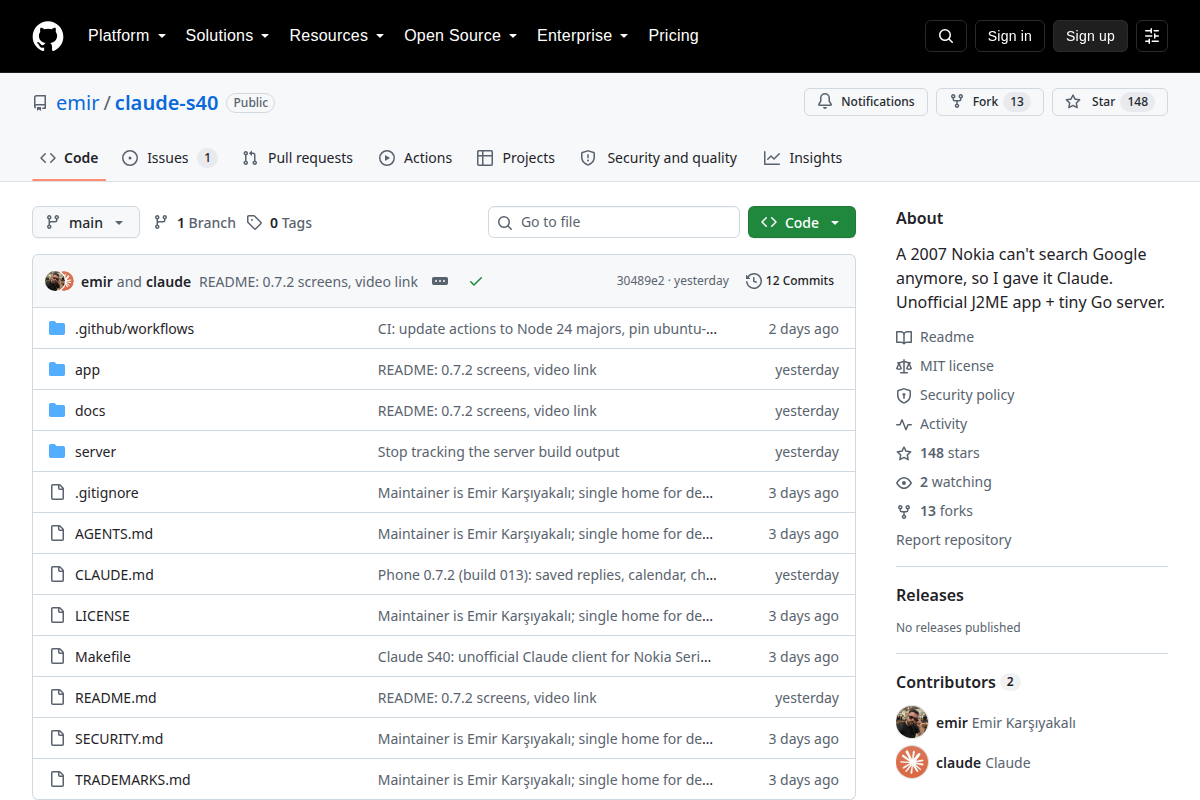Open the green Code dropdown
Image resolution: width=1200 pixels, height=800 pixels.
802,222
